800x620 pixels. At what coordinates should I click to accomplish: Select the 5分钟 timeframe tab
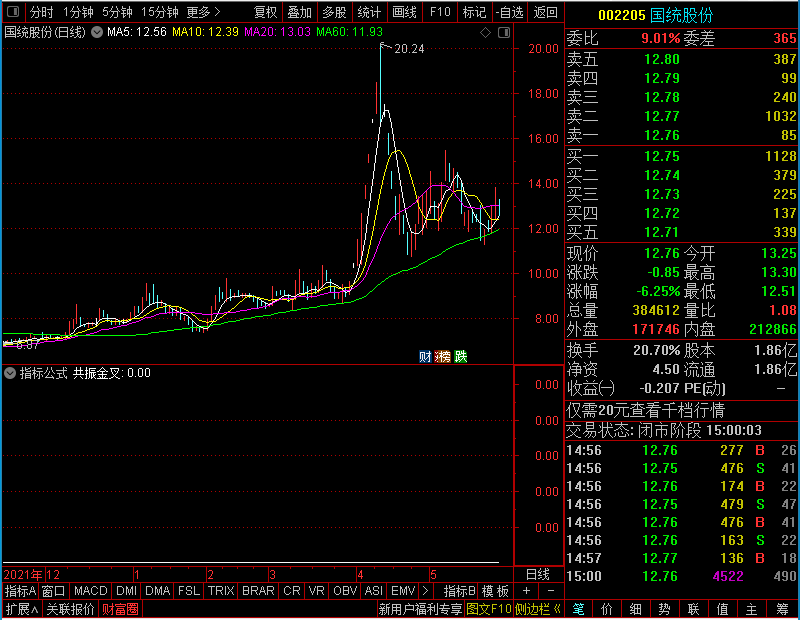(117, 12)
